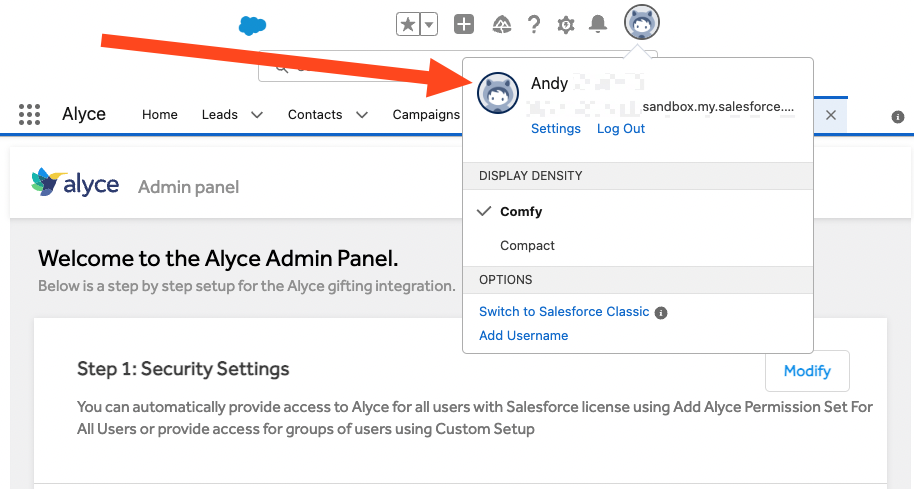Open the Campaigns tab

point(426,114)
